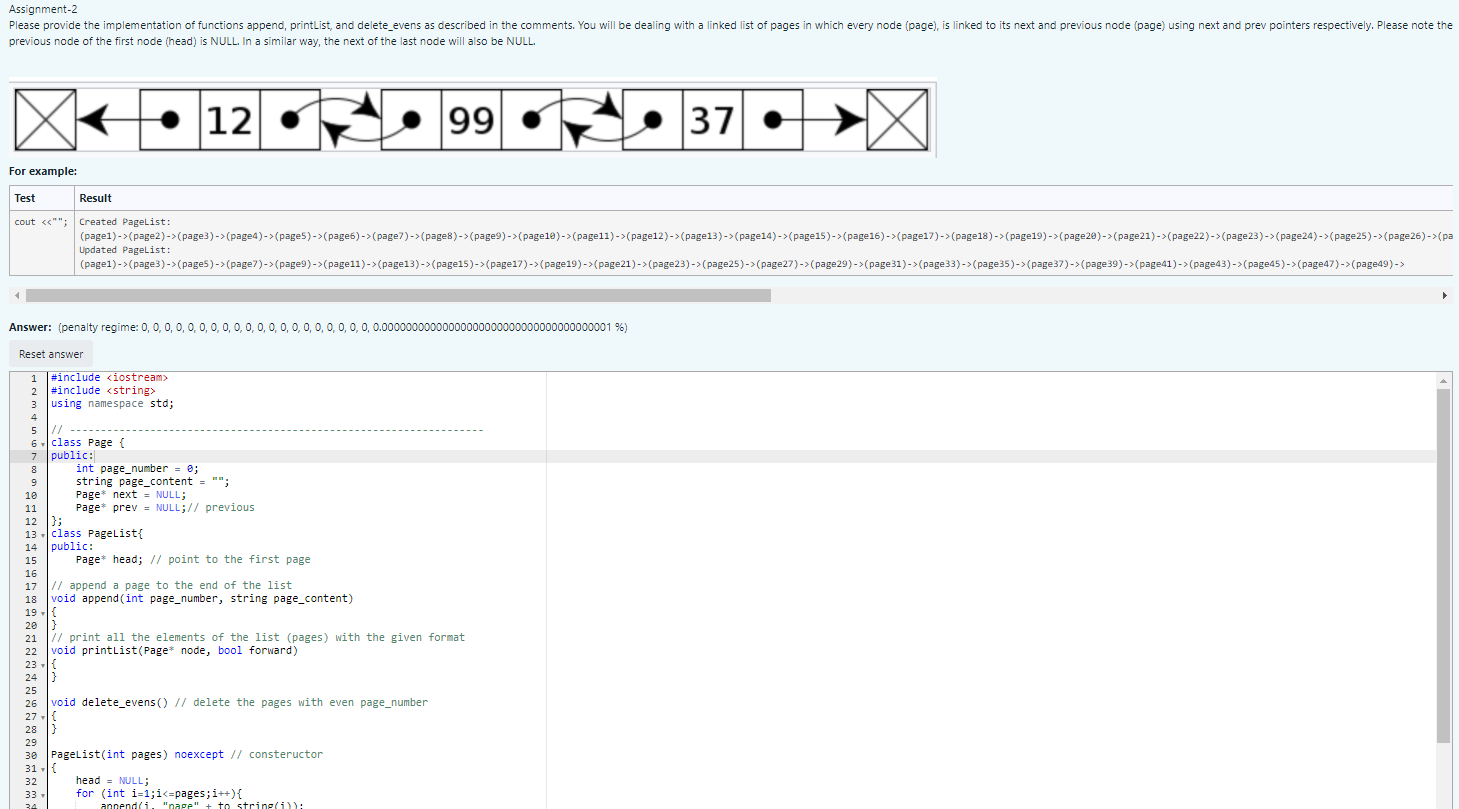Place cursor on 'using namespace std;' line
1459x809 pixels.
pyautogui.click(x=112, y=404)
